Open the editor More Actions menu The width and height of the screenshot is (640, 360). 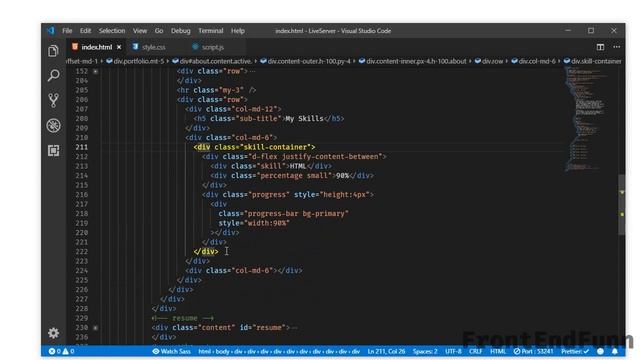616,47
